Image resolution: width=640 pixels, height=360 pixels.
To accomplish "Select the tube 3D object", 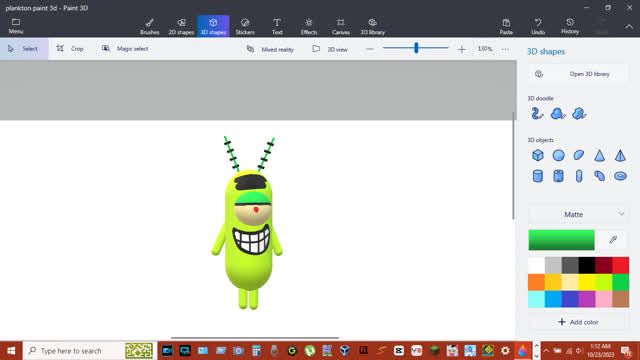I will coord(558,176).
